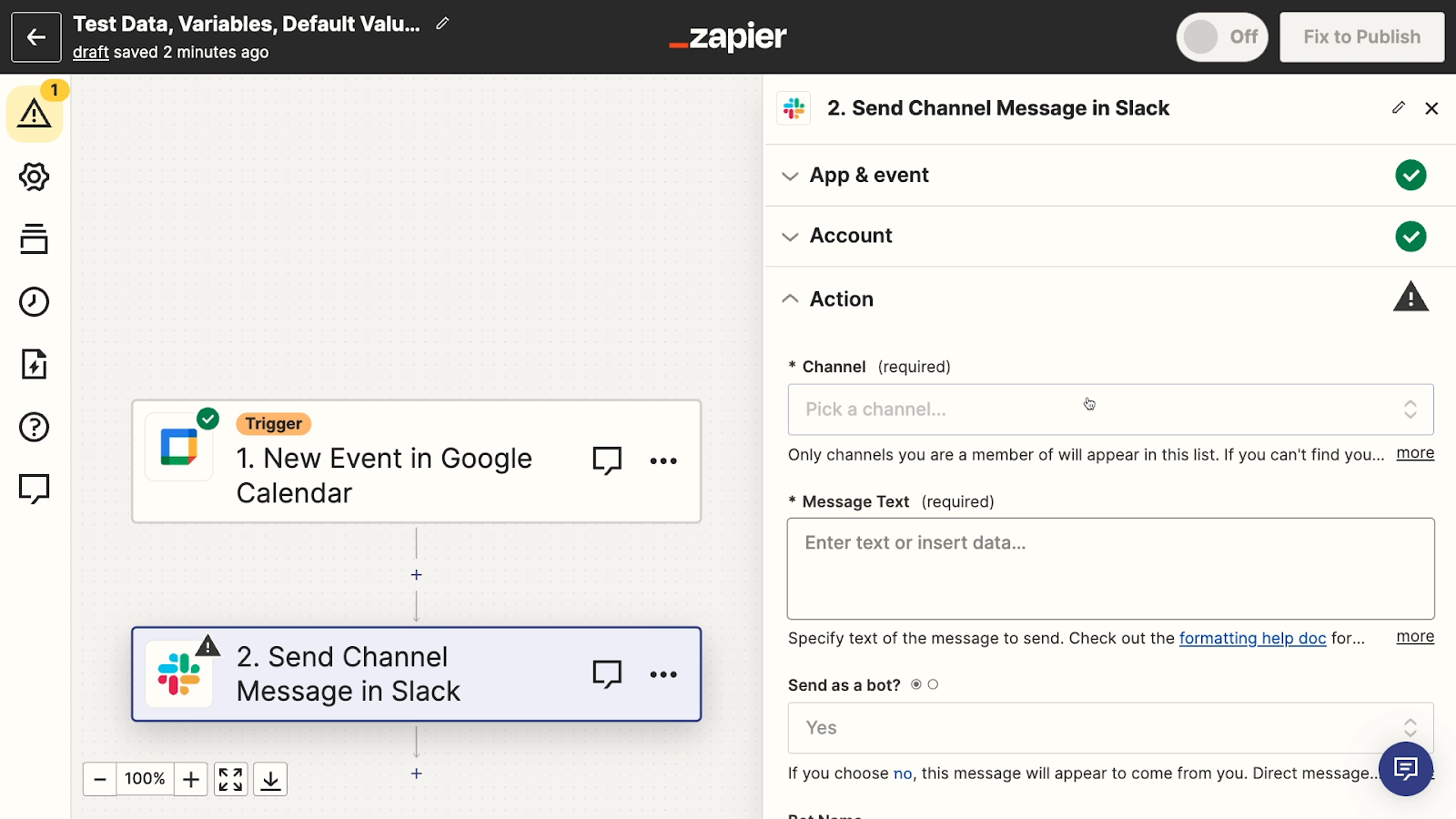This screenshot has width=1456, height=819.
Task: Open versions stack icon in sidebar
Action: click(x=35, y=239)
